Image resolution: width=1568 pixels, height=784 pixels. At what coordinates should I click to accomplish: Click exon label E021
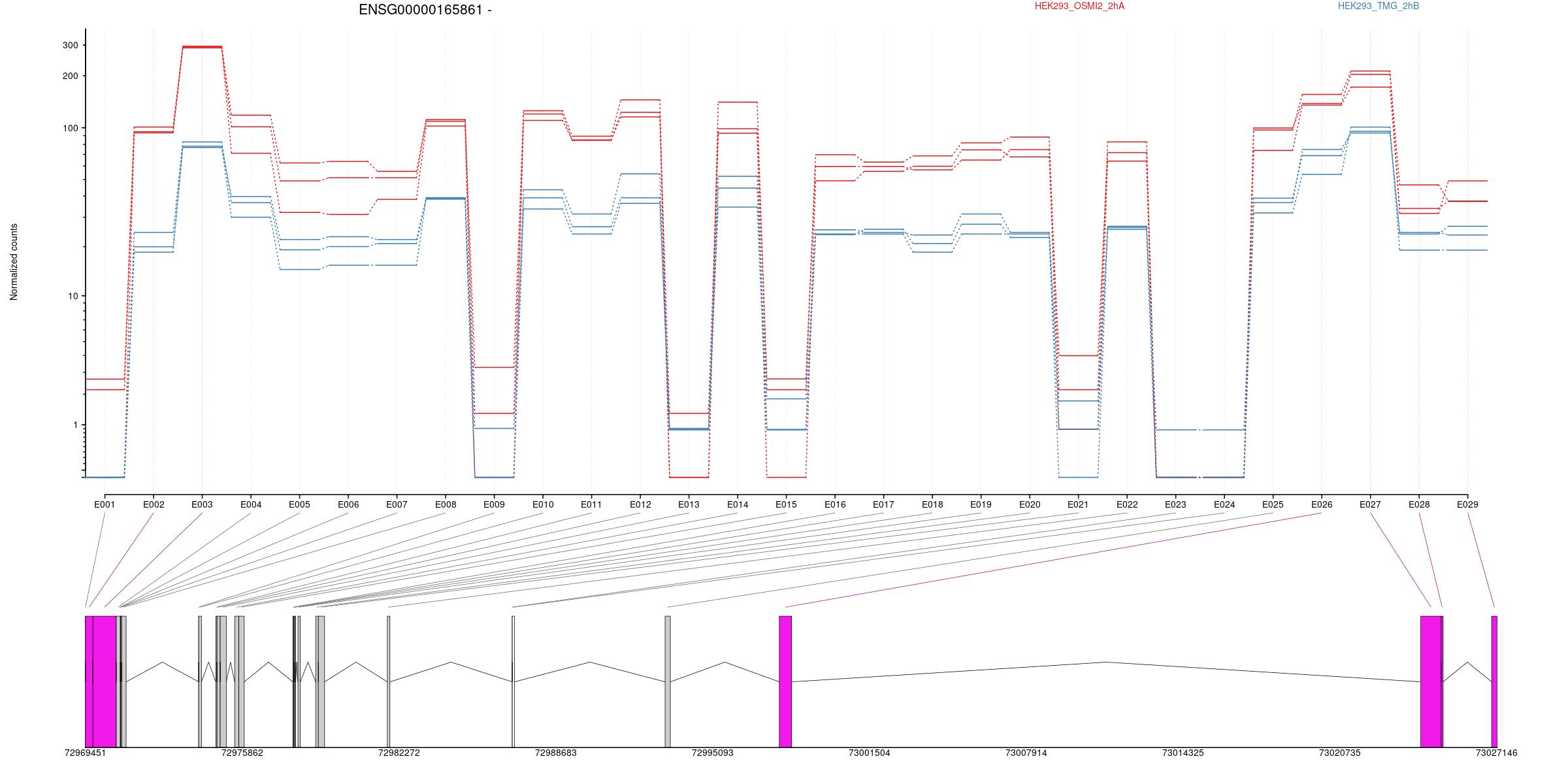point(1078,504)
